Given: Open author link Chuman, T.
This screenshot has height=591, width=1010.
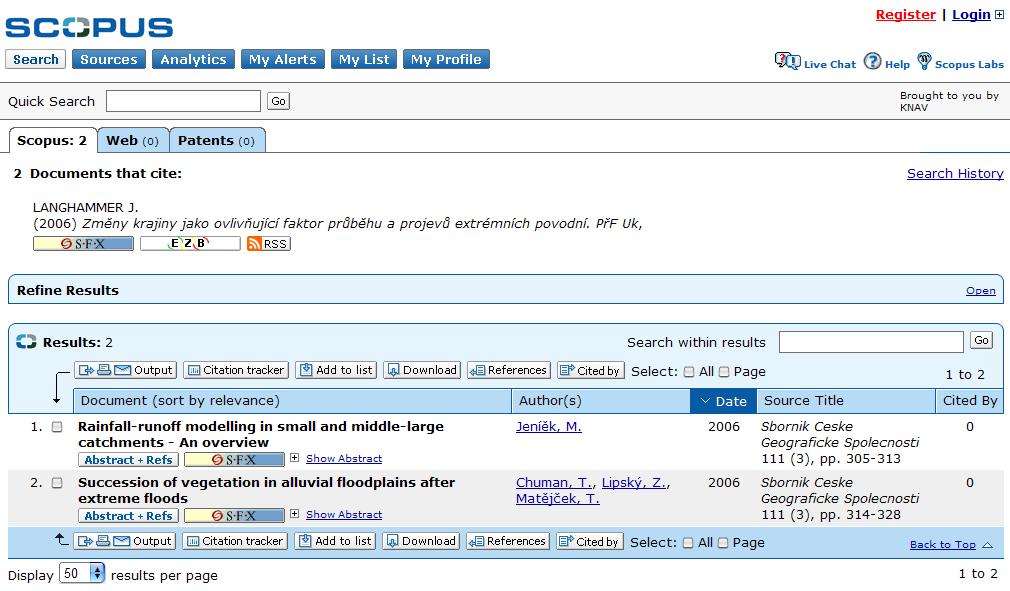Looking at the screenshot, I should (x=554, y=482).
